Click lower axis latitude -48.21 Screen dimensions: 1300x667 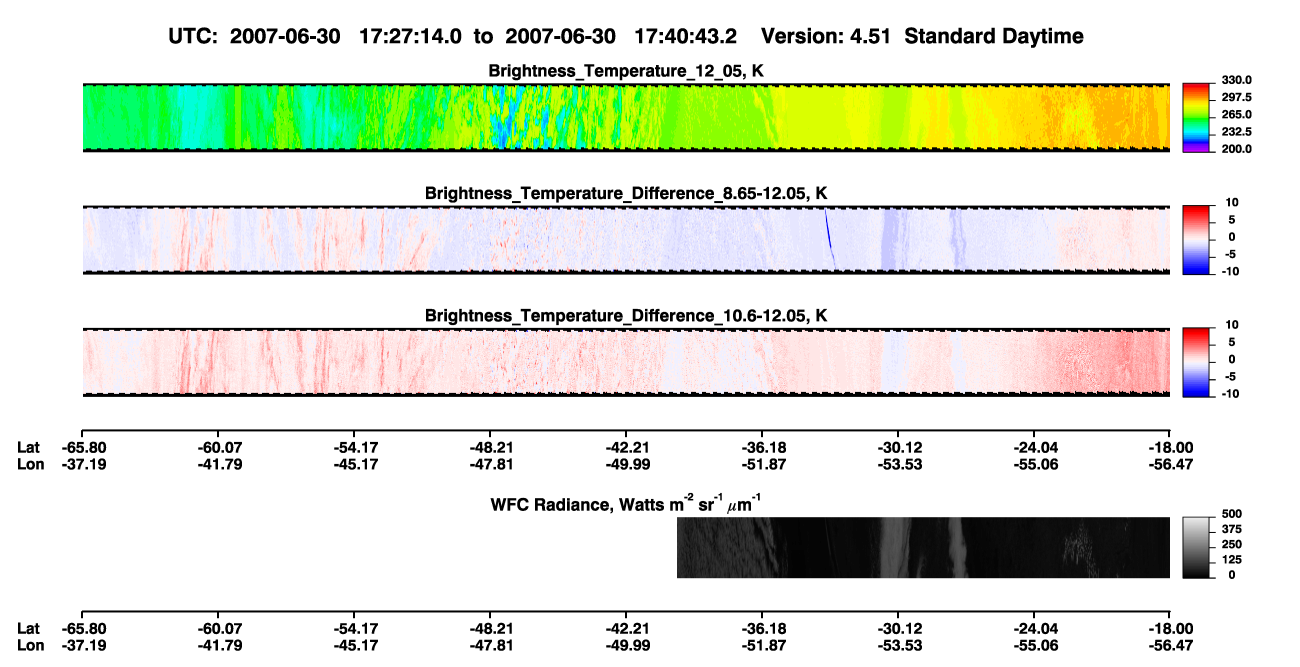(490, 628)
